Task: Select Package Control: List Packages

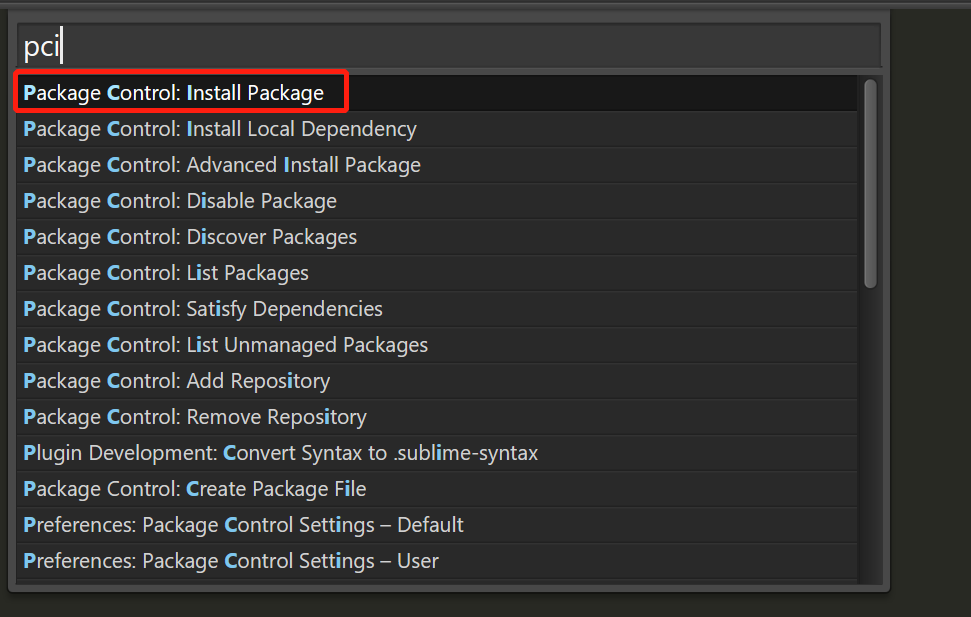Action: [437, 273]
